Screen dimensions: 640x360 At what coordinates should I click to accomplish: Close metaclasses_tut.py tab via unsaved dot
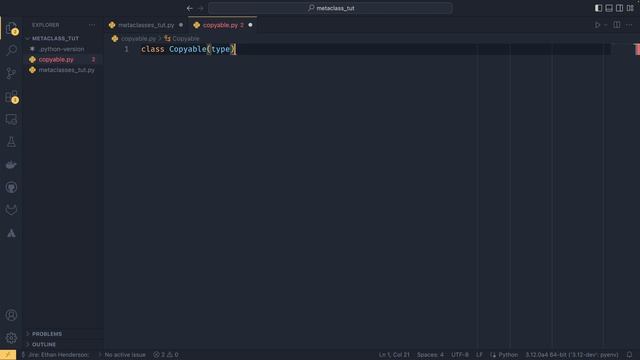click(181, 25)
